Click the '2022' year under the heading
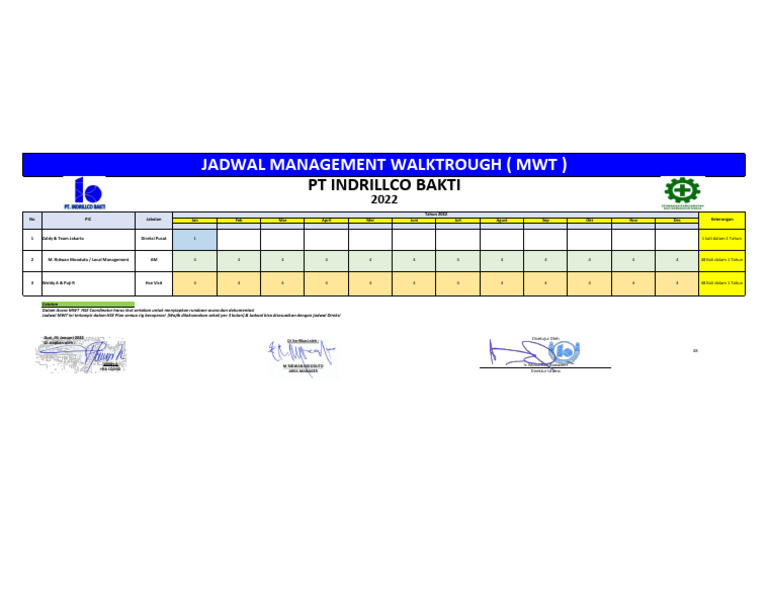 (384, 200)
